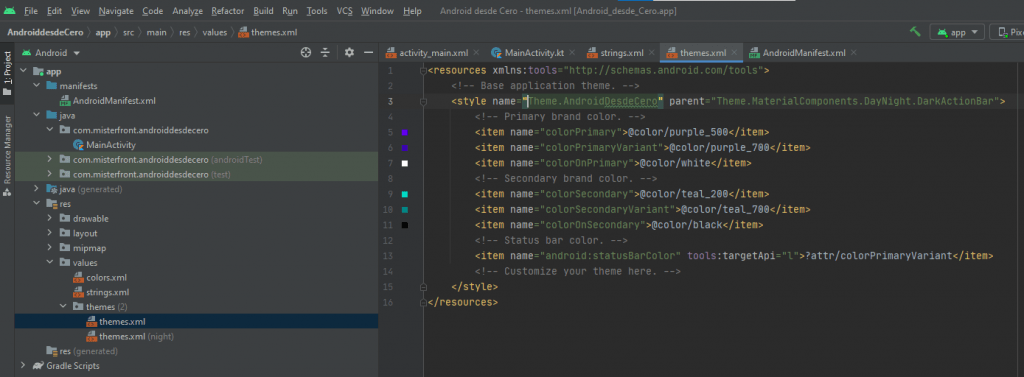Collapse the app module tree node

point(24,71)
